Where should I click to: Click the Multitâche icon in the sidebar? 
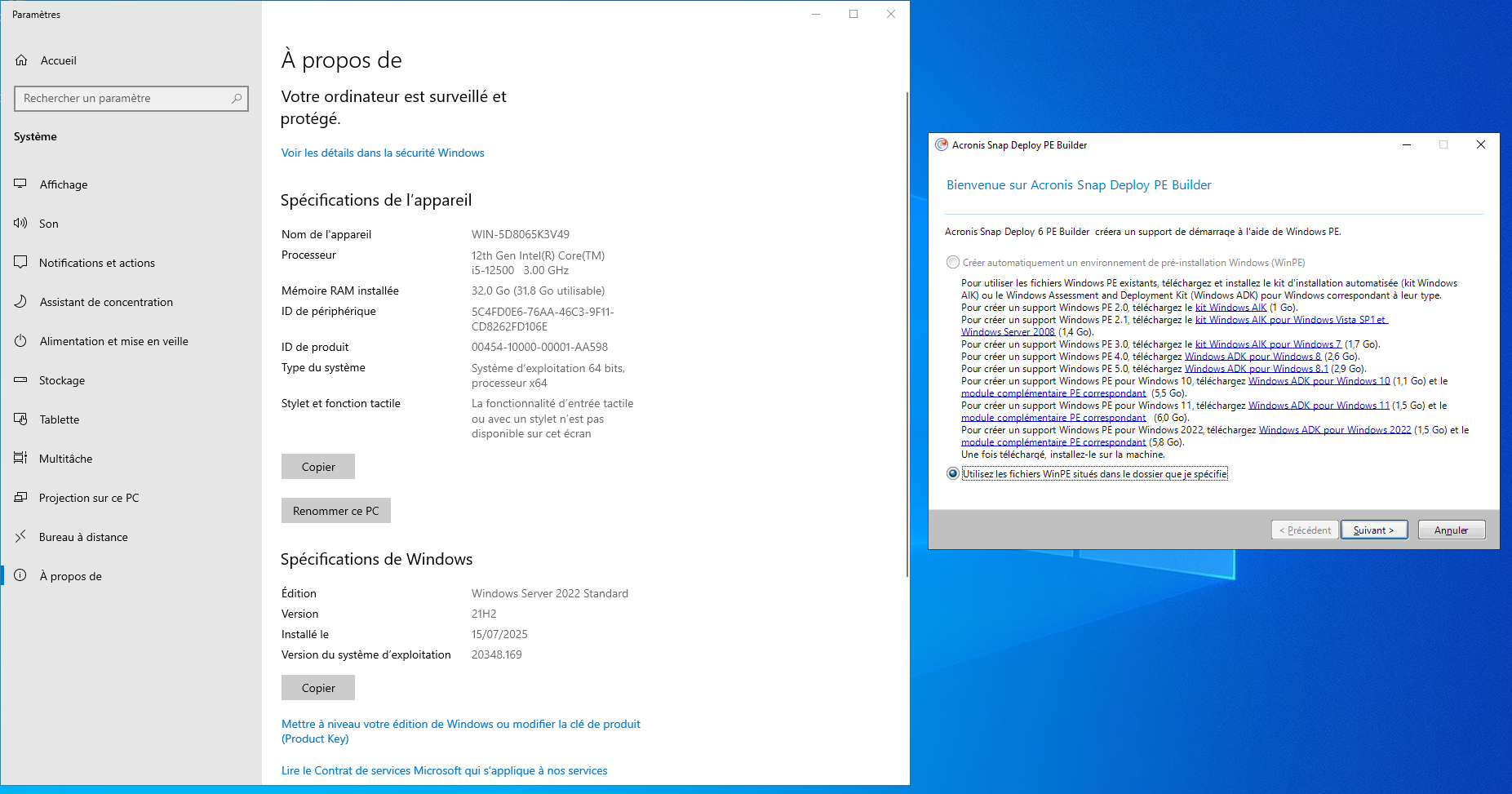coord(20,459)
